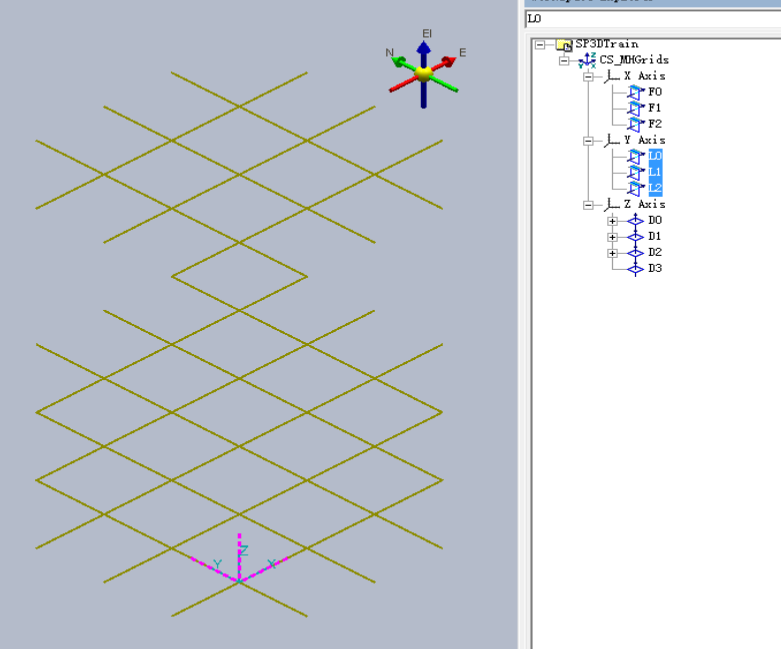
Task: Collapse the X Axis tree node
Action: 588,77
